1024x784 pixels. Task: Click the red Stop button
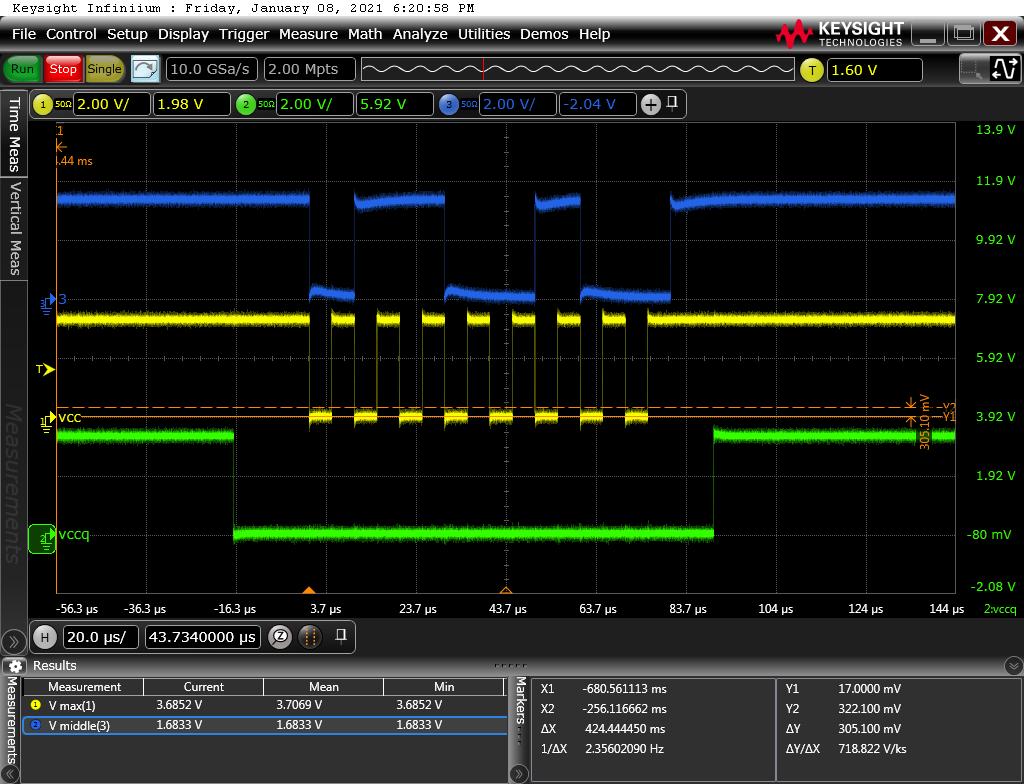63,69
